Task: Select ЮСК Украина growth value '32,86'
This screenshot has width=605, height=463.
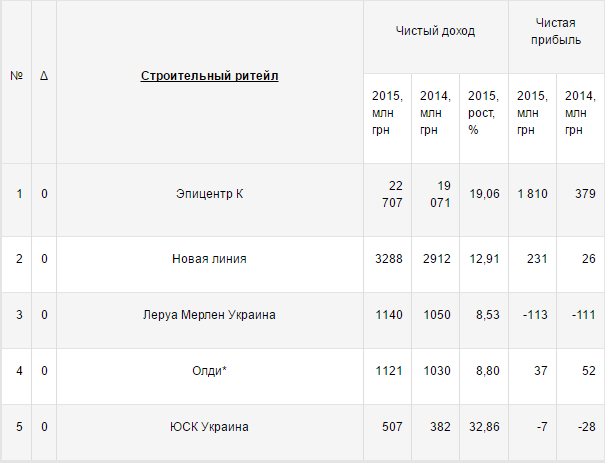Action: tap(483, 427)
